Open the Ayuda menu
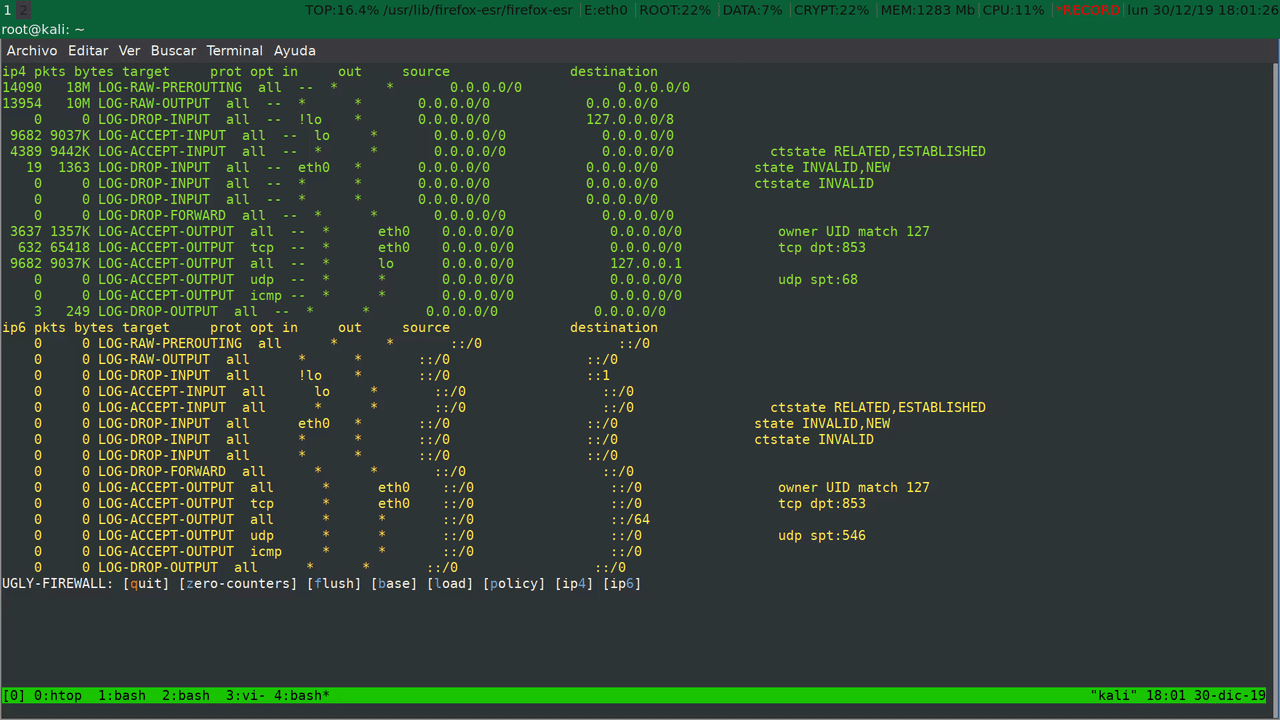Screen dimensions: 1280x720 point(295,50)
